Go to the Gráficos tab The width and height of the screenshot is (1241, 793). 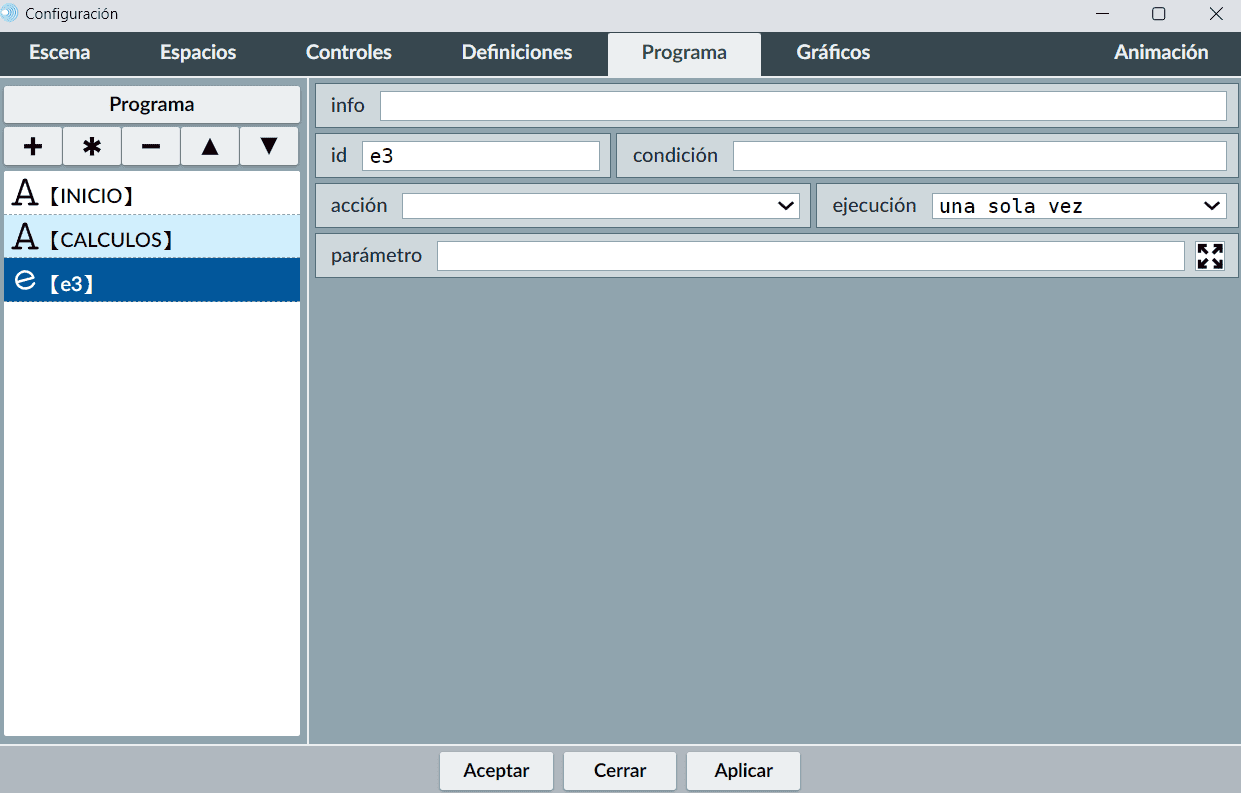point(833,53)
